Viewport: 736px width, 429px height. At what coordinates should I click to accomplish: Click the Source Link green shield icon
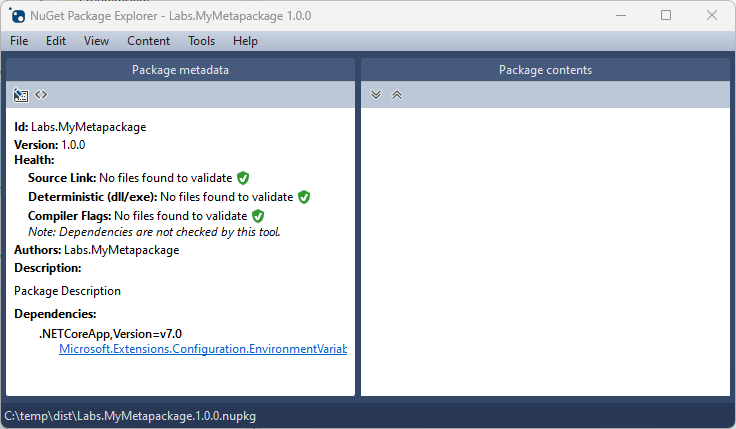(x=243, y=178)
